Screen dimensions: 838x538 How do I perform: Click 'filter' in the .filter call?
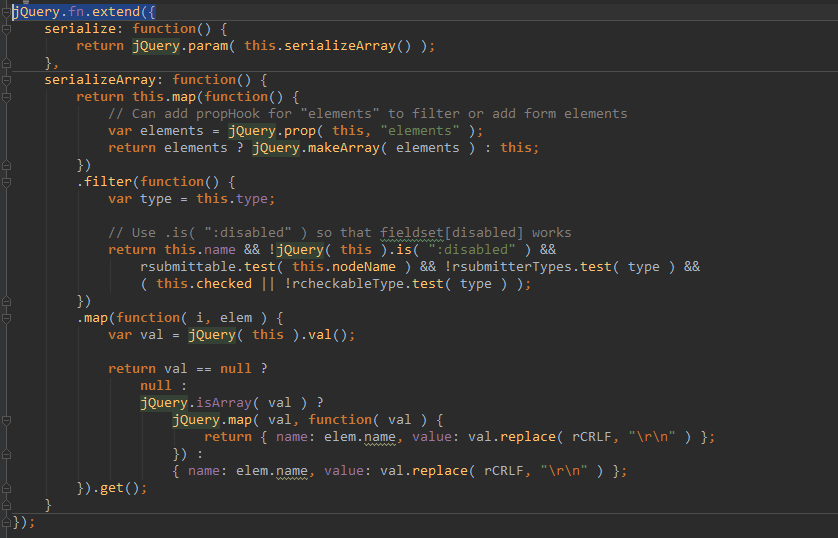108,182
